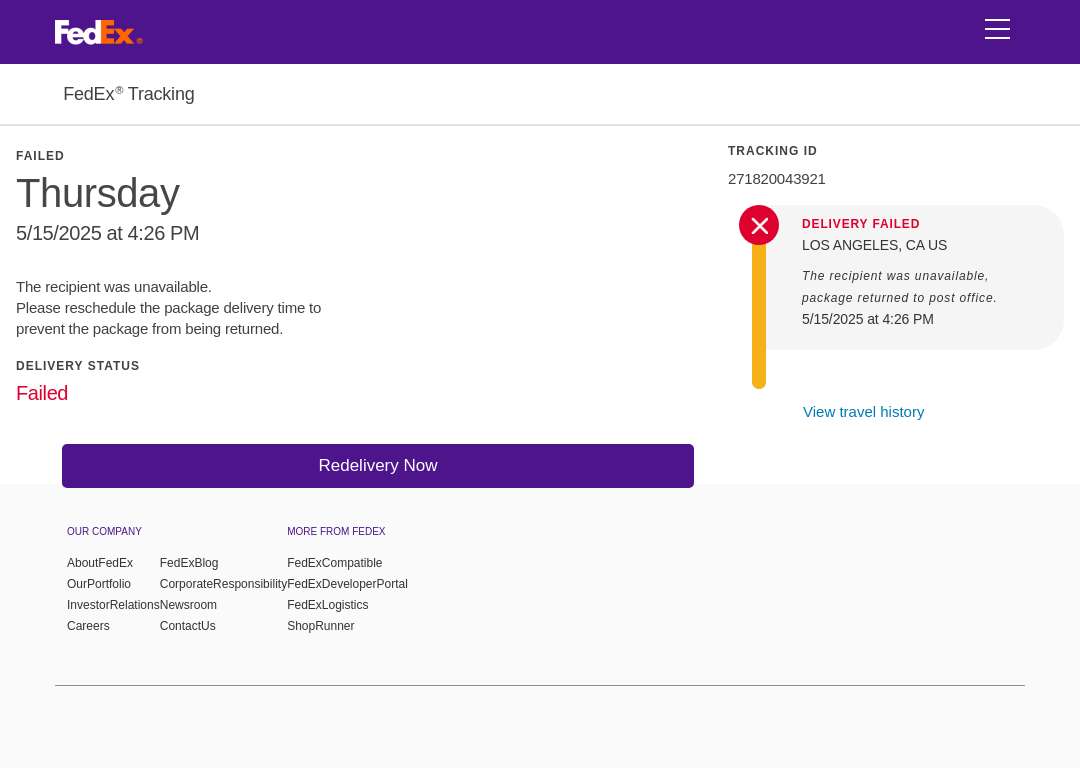This screenshot has width=1080, height=768.
Task: Open the CorporateResponsibility footer link
Action: [223, 584]
